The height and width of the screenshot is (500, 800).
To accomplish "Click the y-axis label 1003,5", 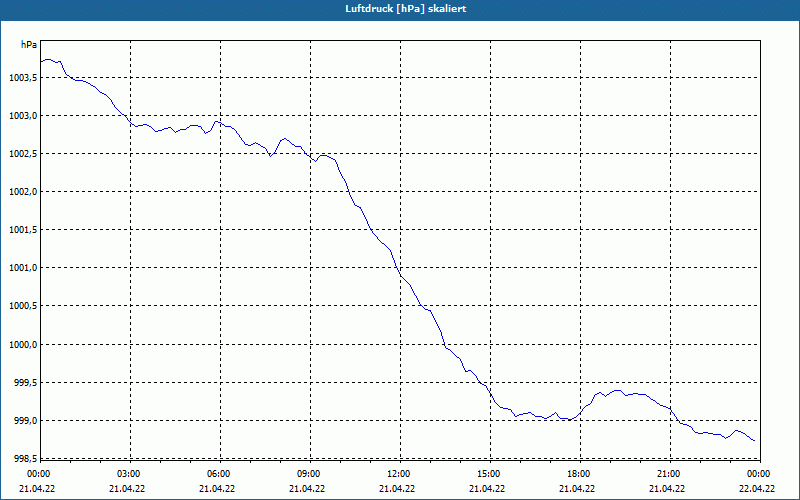I will click(x=23, y=78).
